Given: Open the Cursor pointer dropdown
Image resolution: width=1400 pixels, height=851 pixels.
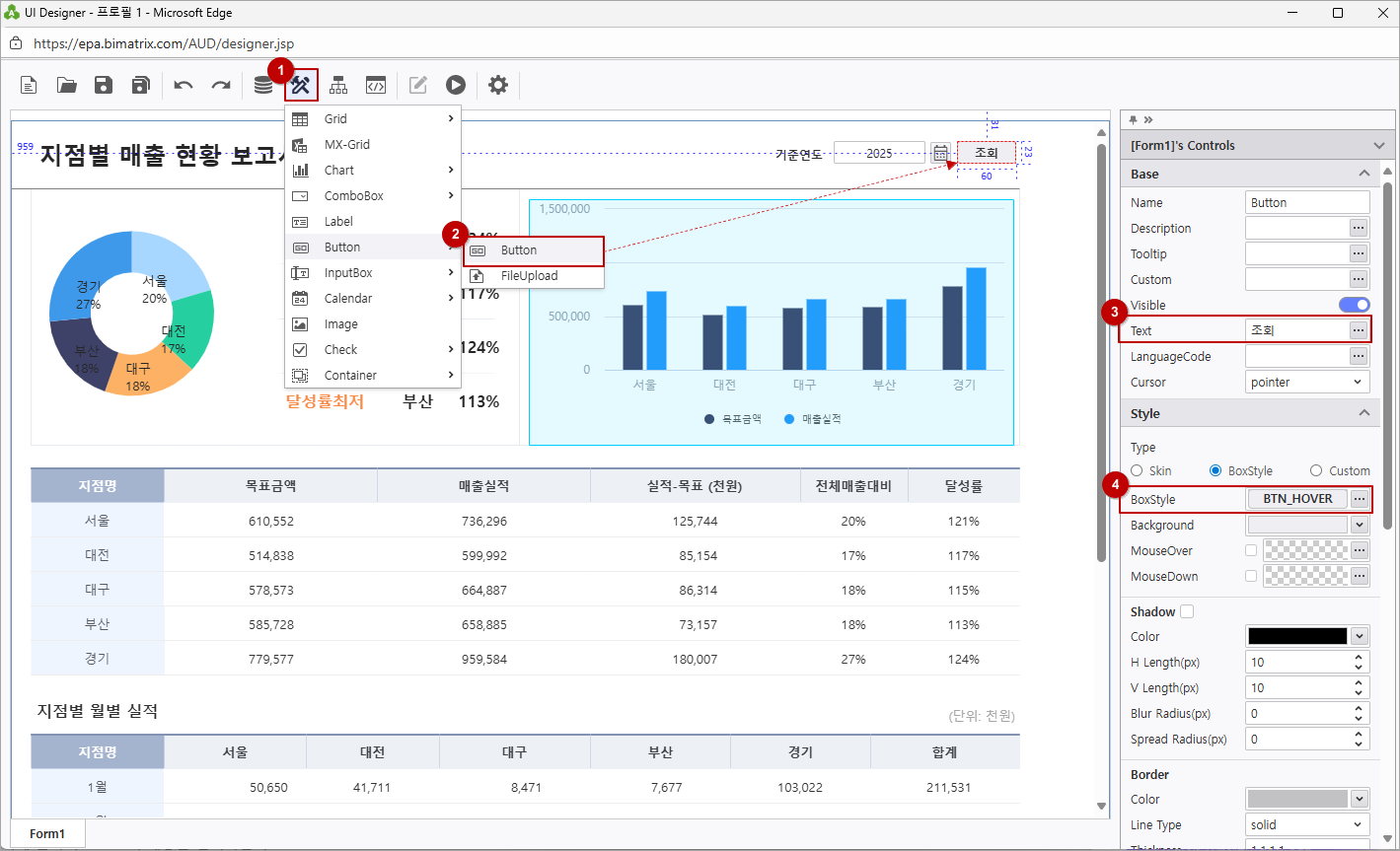Looking at the screenshot, I should (x=1307, y=383).
